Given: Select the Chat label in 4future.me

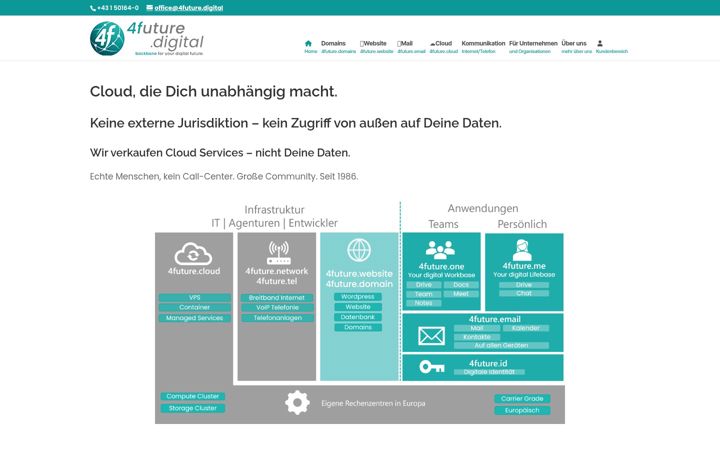Looking at the screenshot, I should pos(524,293).
